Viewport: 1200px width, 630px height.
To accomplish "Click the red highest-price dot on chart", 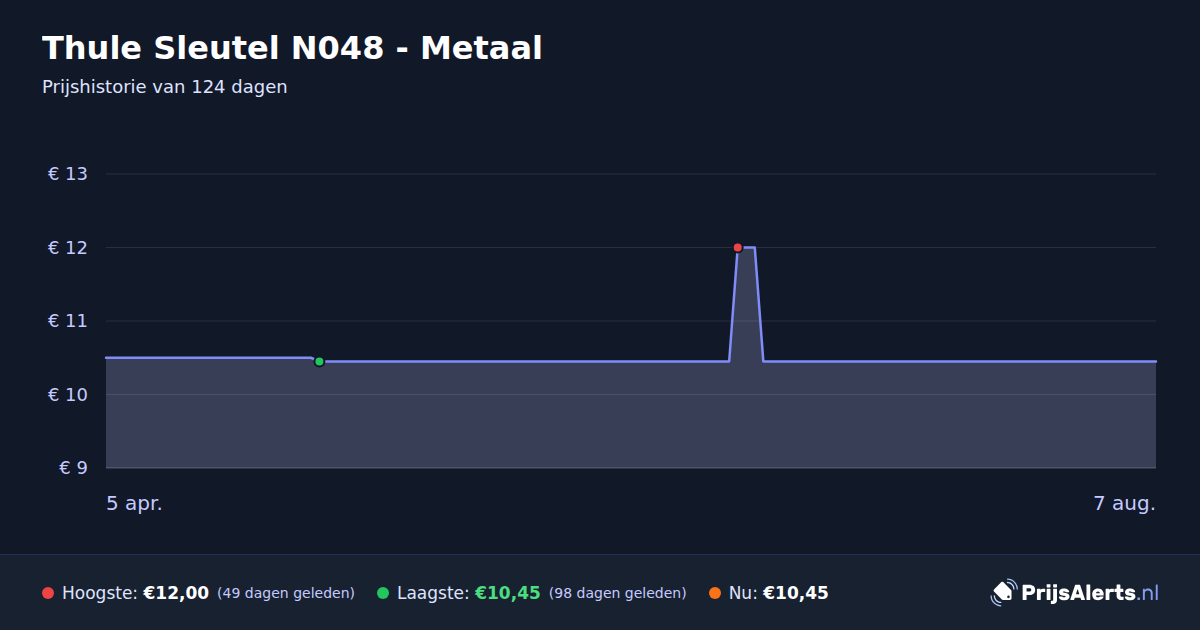I will pyautogui.click(x=738, y=247).
